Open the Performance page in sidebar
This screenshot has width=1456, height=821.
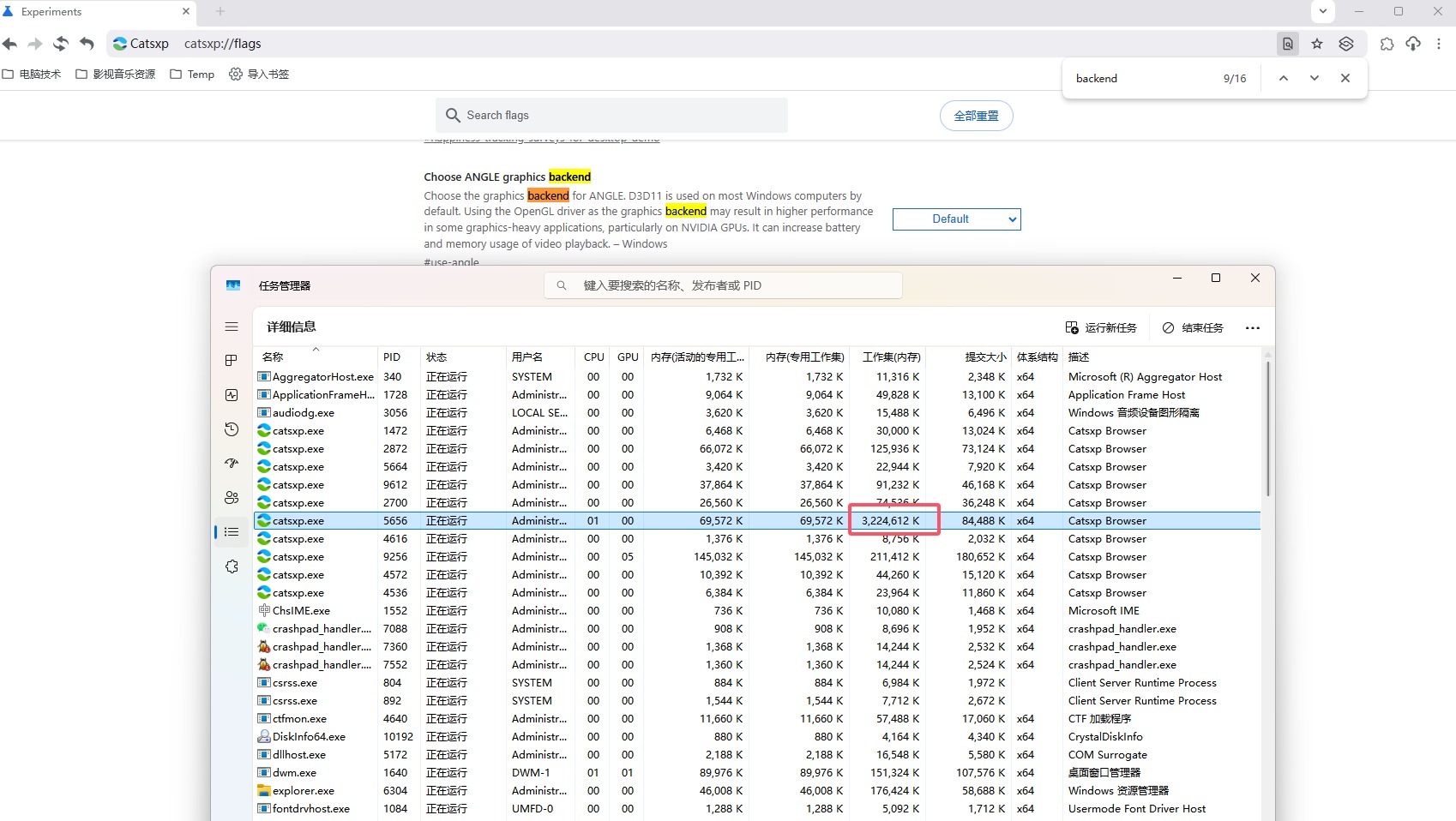coord(232,395)
